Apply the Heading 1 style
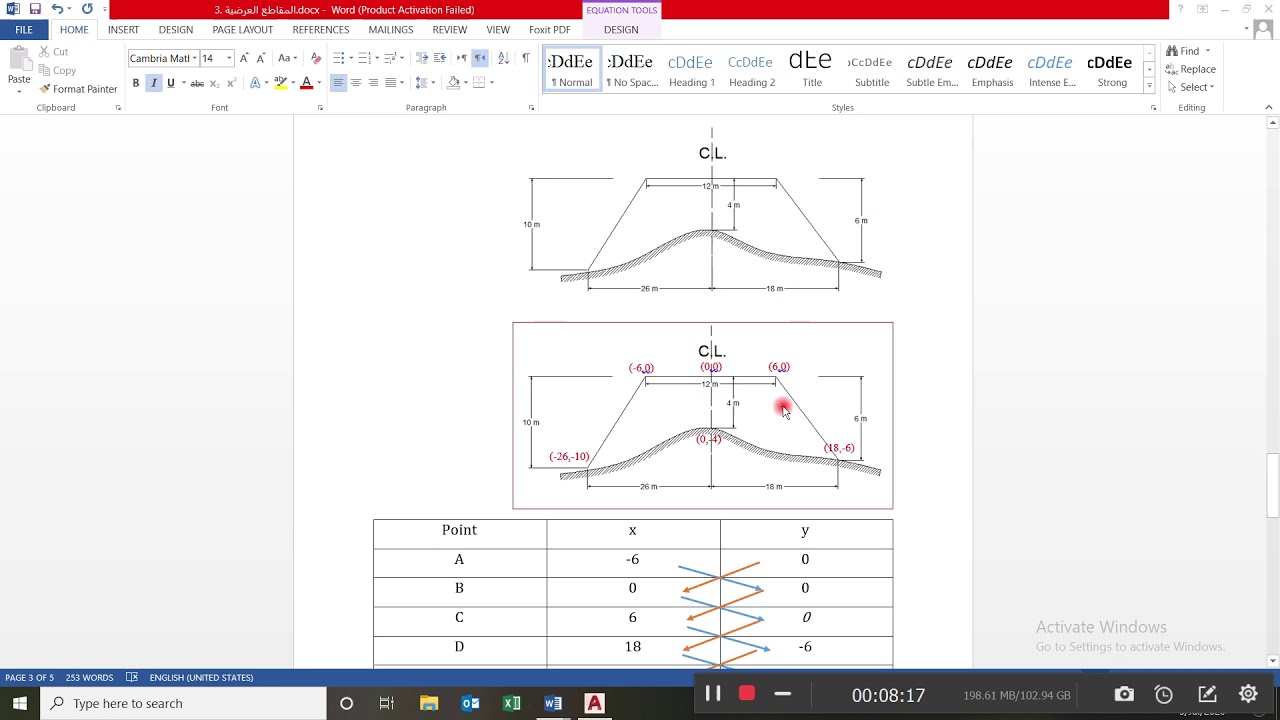This screenshot has width=1280, height=720. click(691, 70)
